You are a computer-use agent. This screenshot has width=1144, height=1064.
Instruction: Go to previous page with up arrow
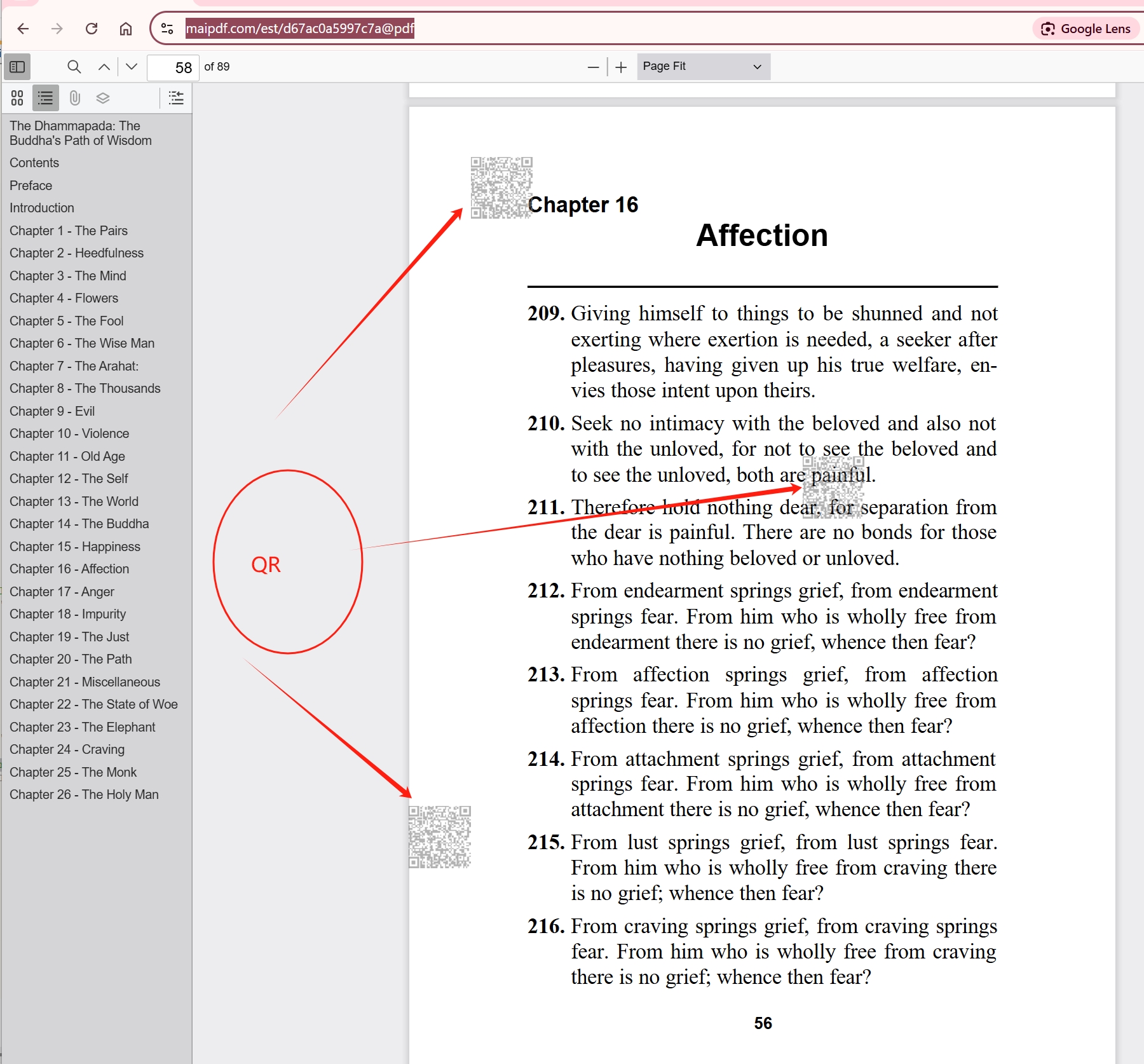coord(104,67)
